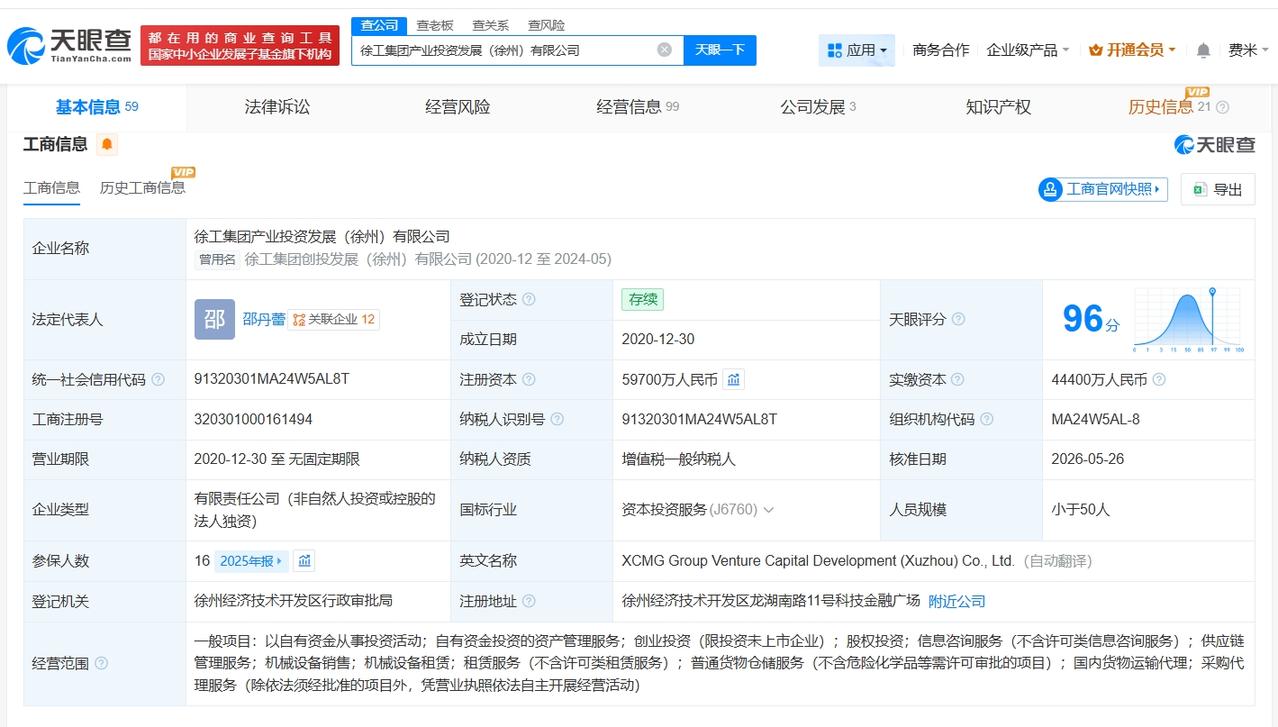Click registration number 320301000161494

pyautogui.click(x=253, y=419)
